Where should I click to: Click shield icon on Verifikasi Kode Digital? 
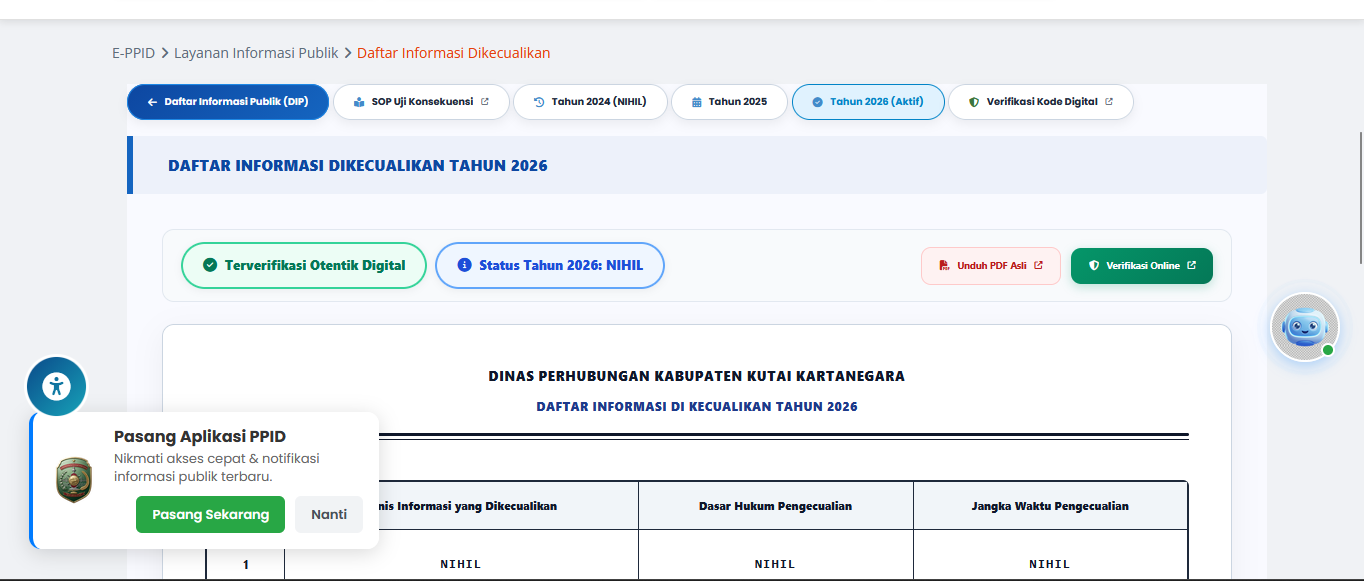[974, 102]
